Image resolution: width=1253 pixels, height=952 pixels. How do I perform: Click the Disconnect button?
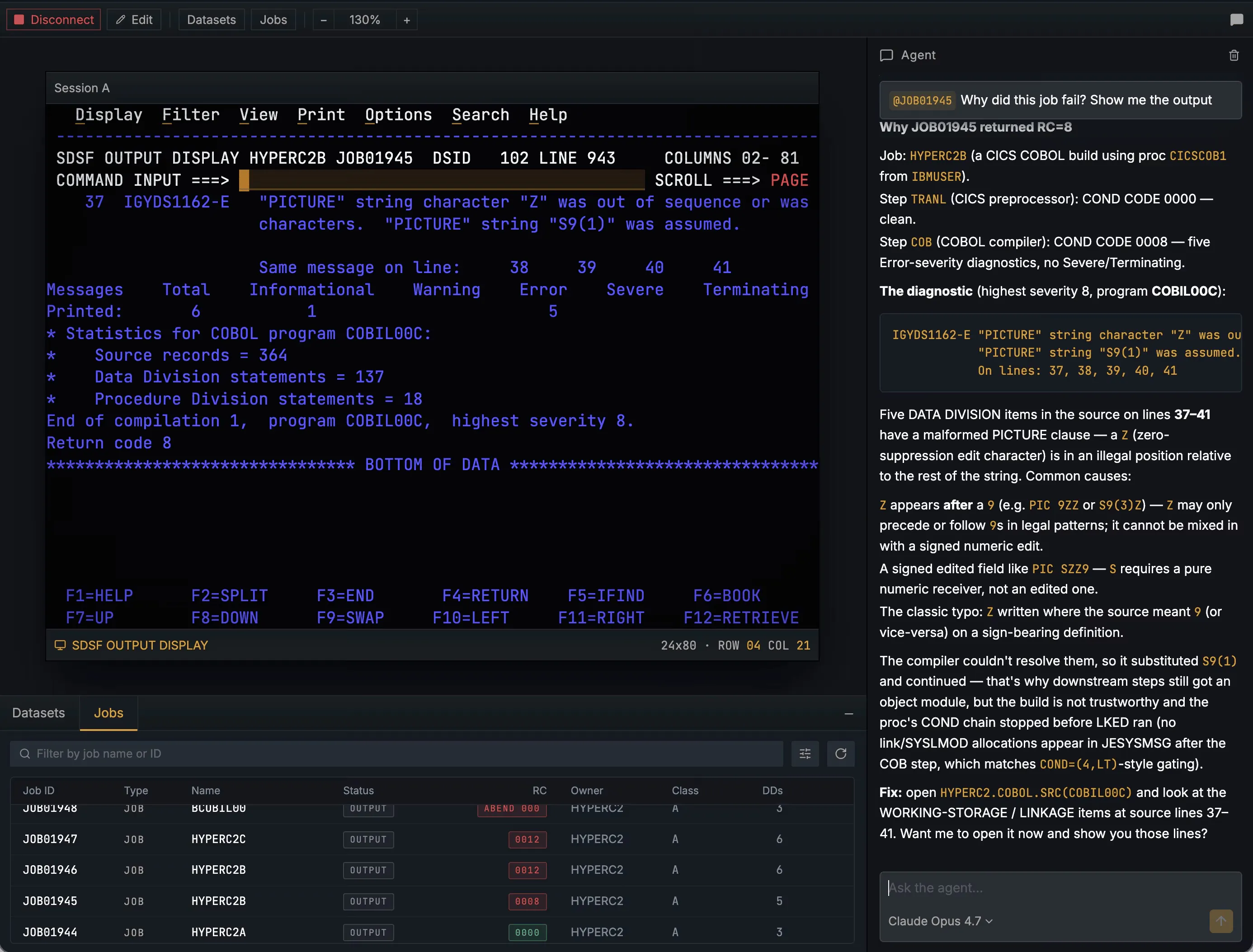click(x=54, y=20)
